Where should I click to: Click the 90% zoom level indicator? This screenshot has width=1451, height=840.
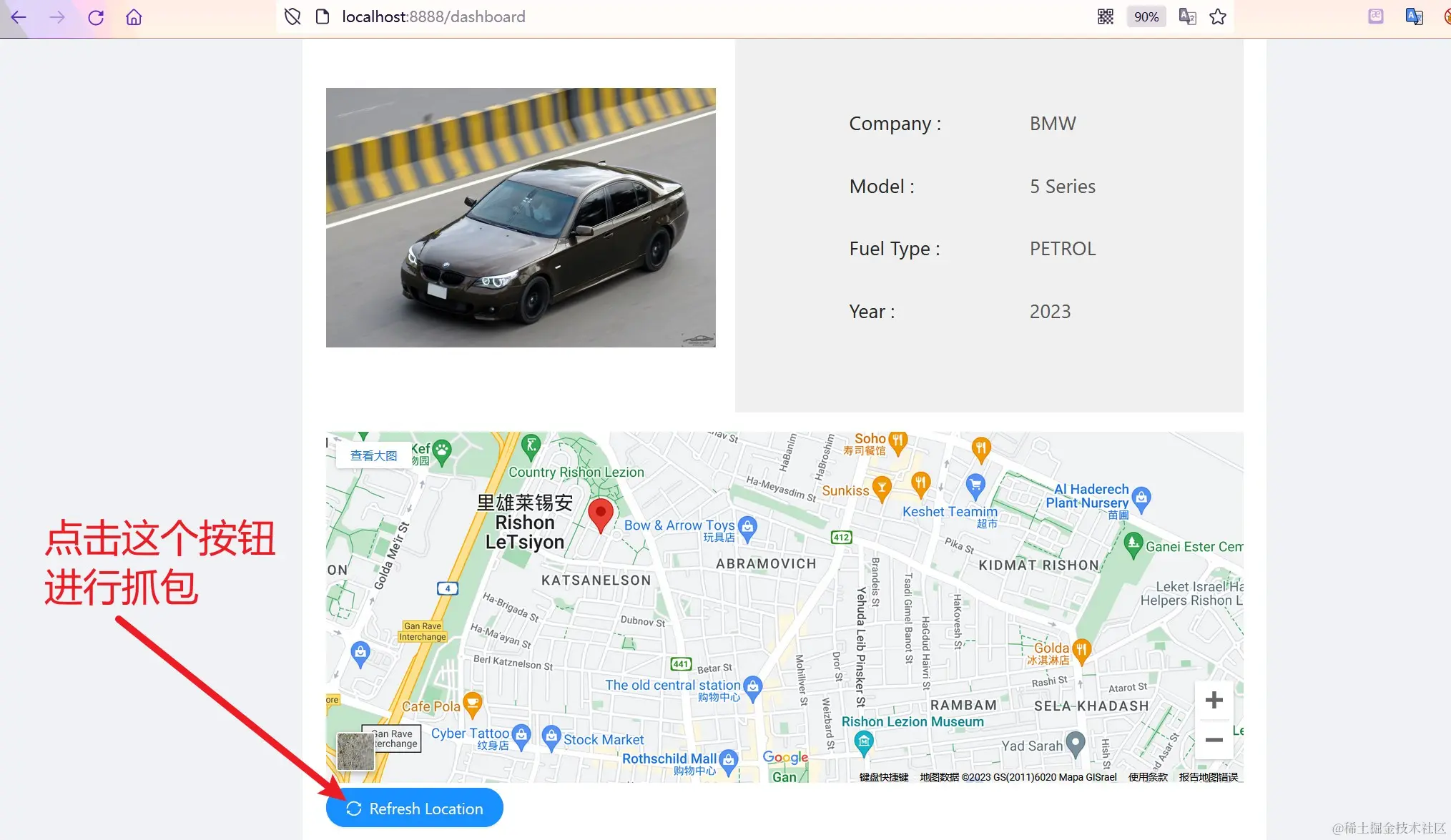pos(1146,17)
